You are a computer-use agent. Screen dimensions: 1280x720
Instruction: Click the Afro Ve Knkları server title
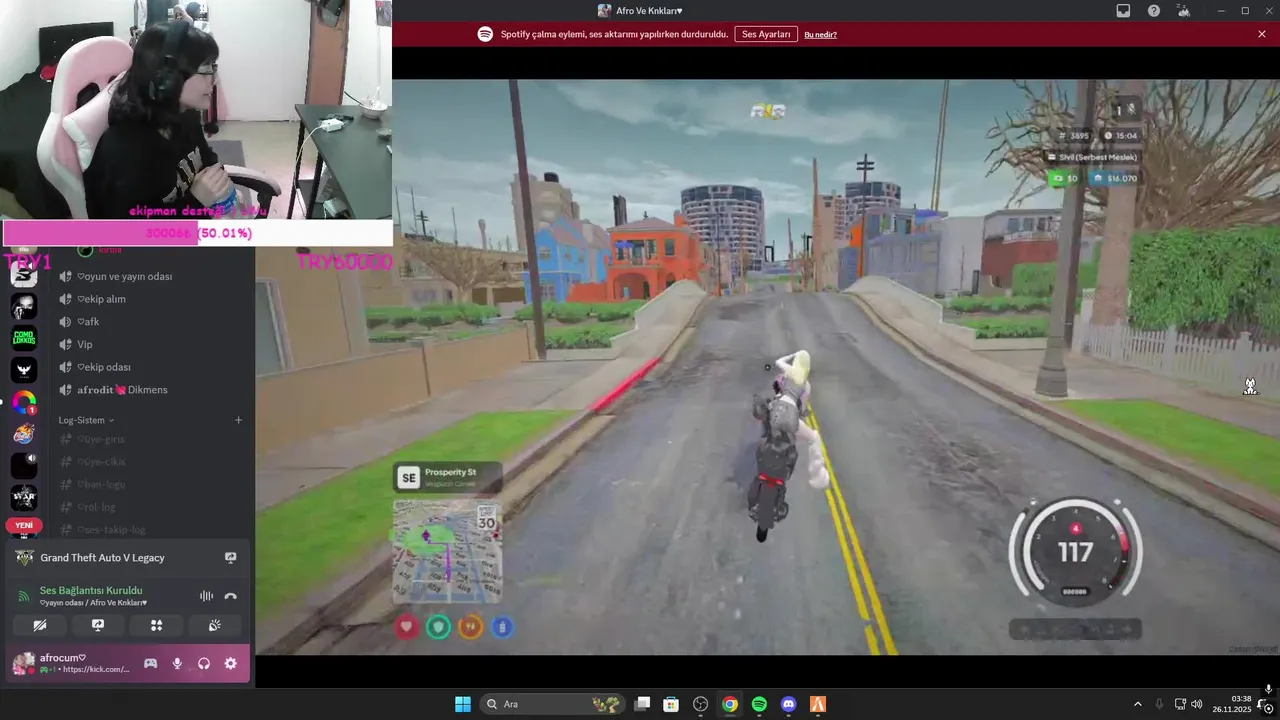[648, 11]
